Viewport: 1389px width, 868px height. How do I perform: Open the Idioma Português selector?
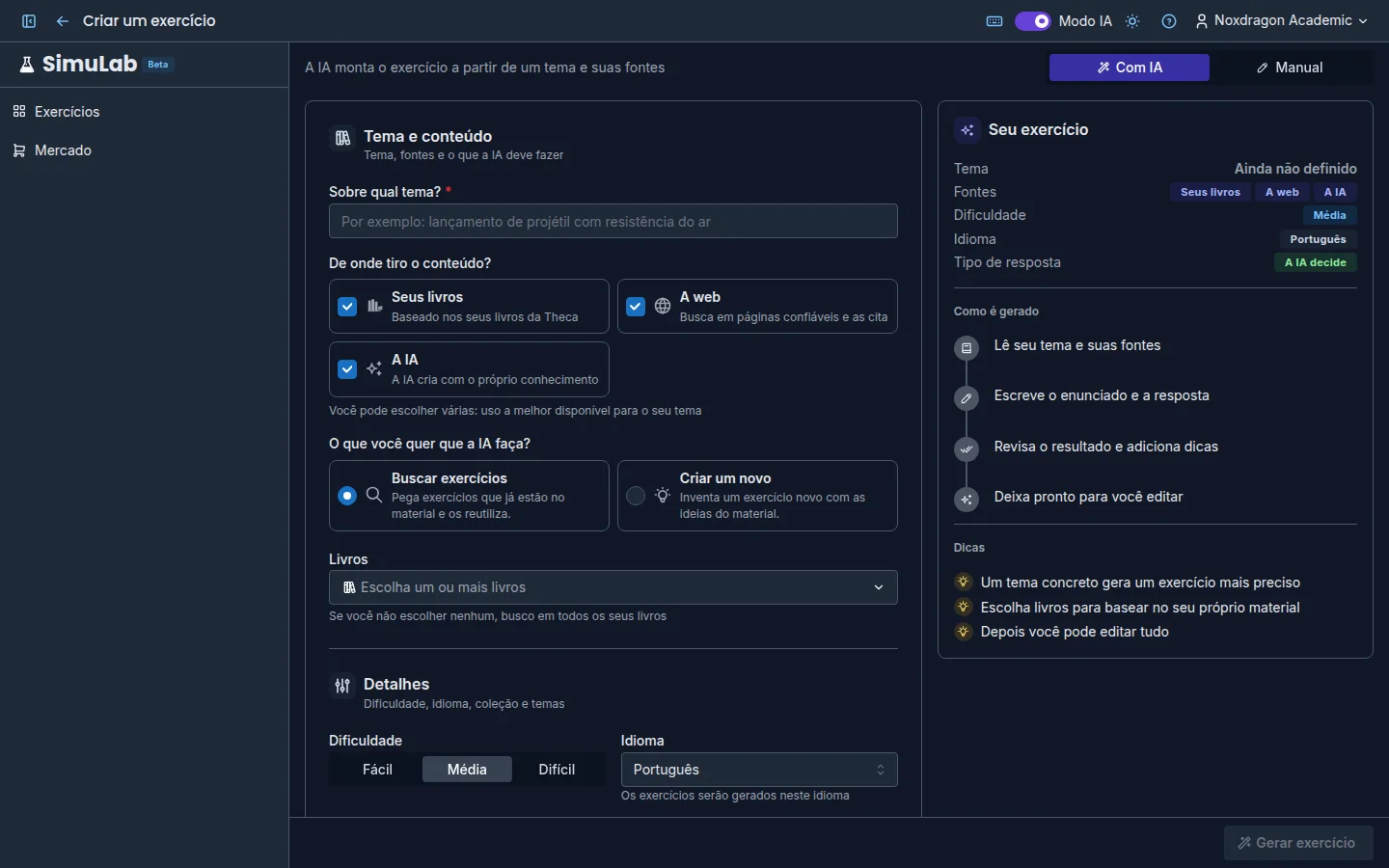pyautogui.click(x=759, y=770)
